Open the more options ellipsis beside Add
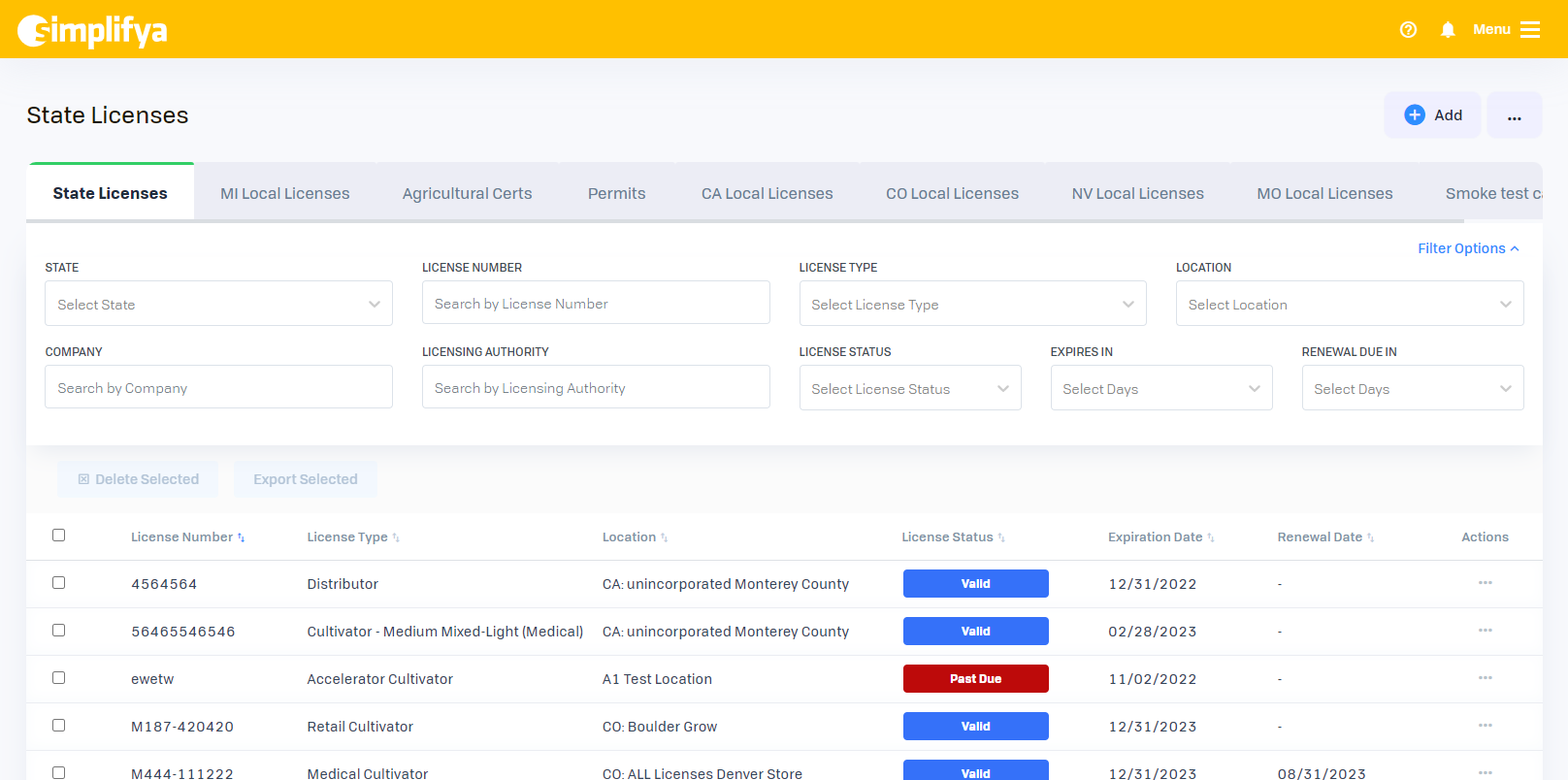This screenshot has height=780, width=1568. click(1514, 115)
